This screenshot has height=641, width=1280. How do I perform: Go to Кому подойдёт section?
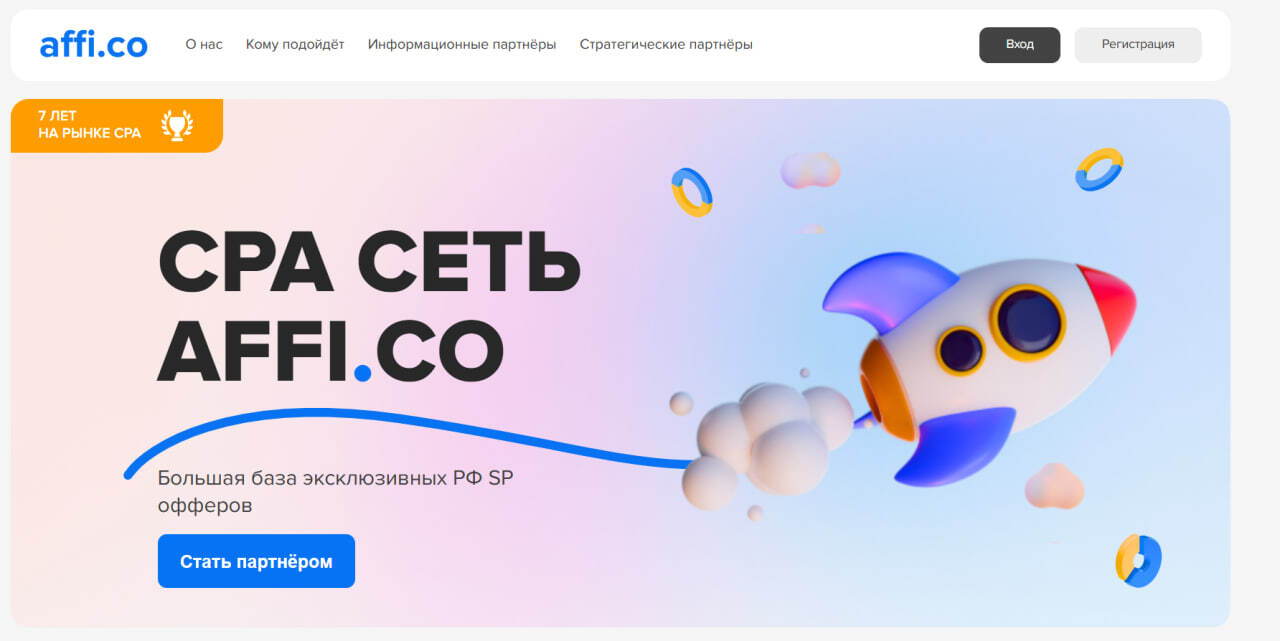coord(295,44)
